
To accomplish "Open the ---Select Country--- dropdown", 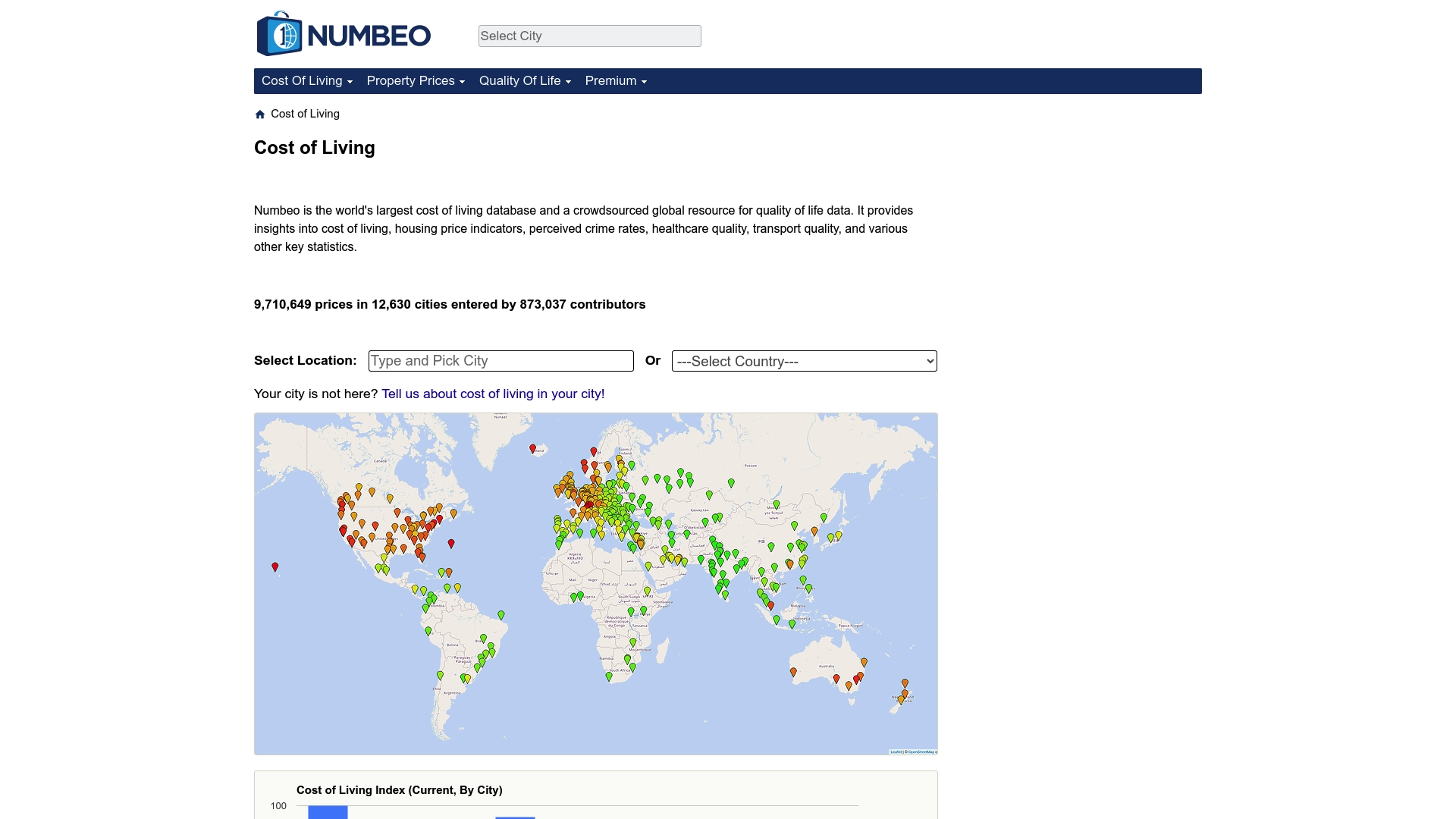I will (804, 361).
